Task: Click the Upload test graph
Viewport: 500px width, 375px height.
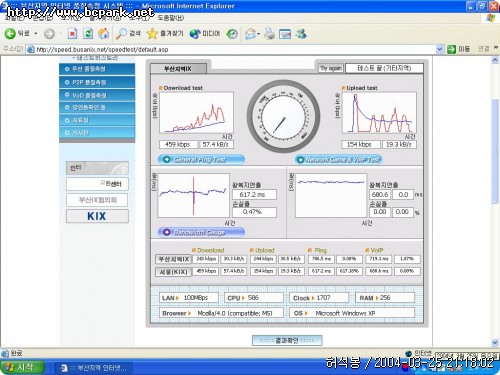Action: pyautogui.click(x=379, y=113)
